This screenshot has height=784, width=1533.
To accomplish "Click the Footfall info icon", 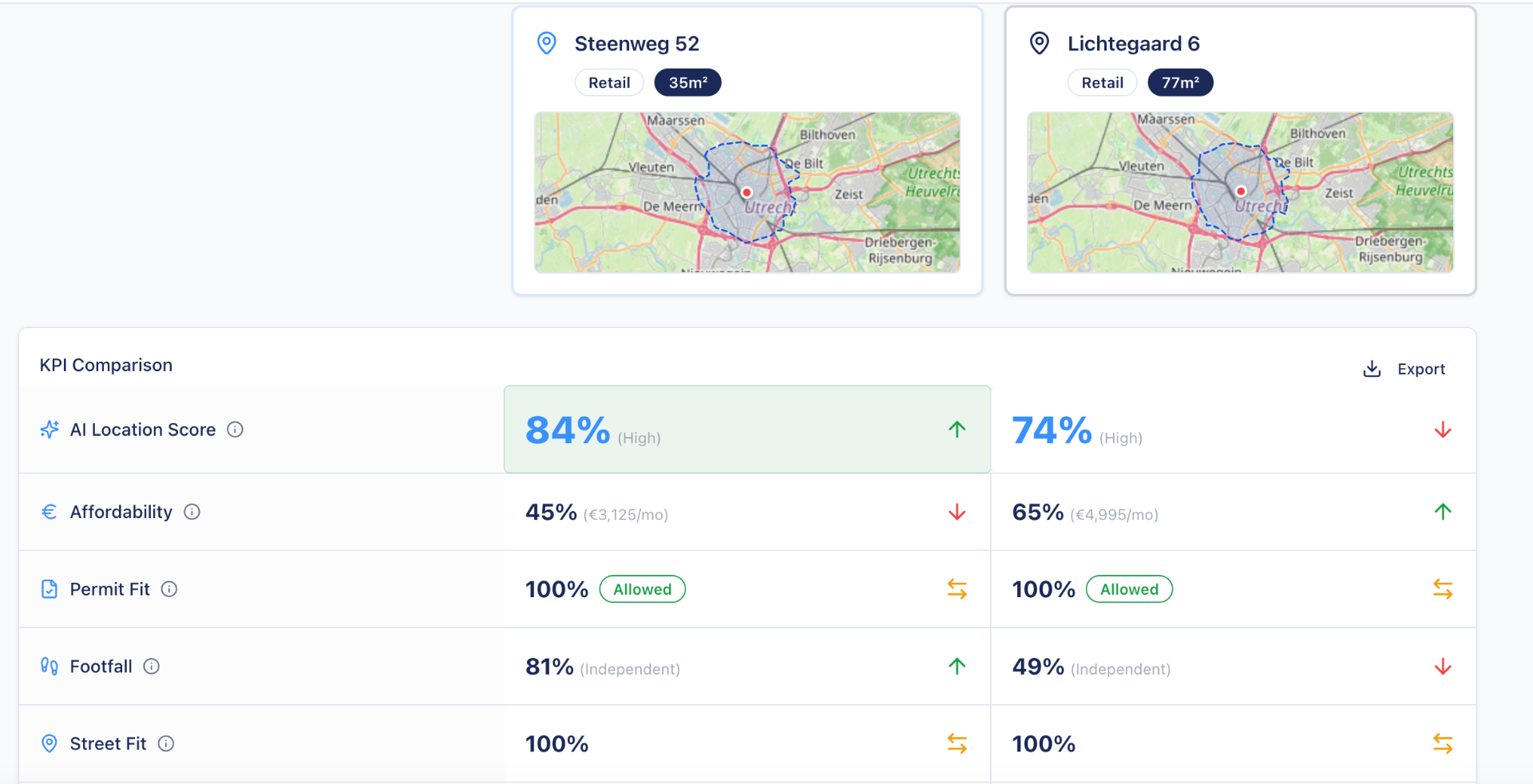I will click(152, 667).
